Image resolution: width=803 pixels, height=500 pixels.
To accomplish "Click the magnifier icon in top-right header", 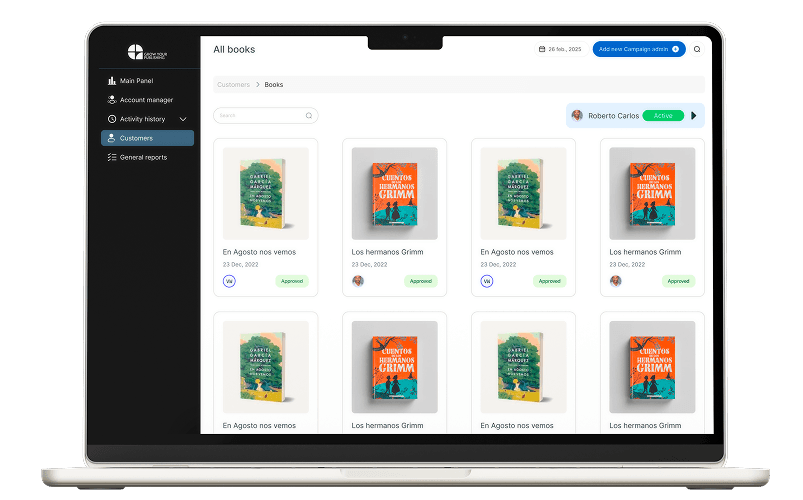I will coord(697,49).
